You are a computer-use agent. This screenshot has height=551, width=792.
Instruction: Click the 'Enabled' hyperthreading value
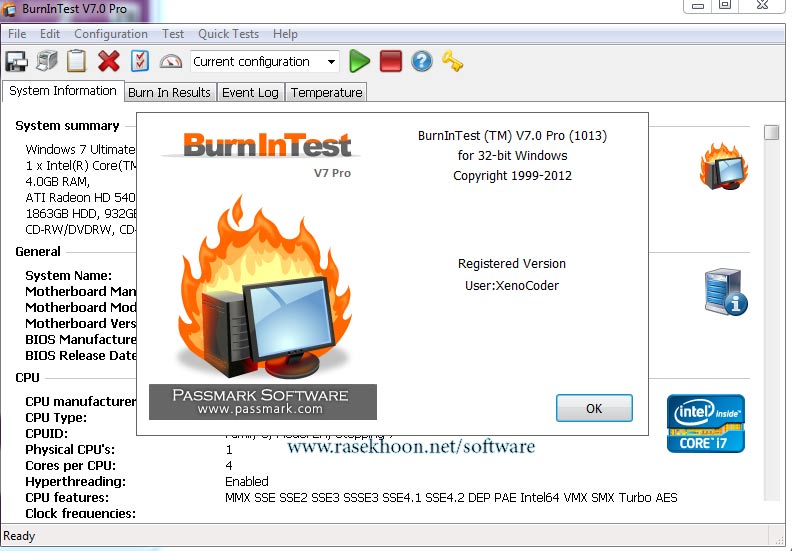click(247, 481)
